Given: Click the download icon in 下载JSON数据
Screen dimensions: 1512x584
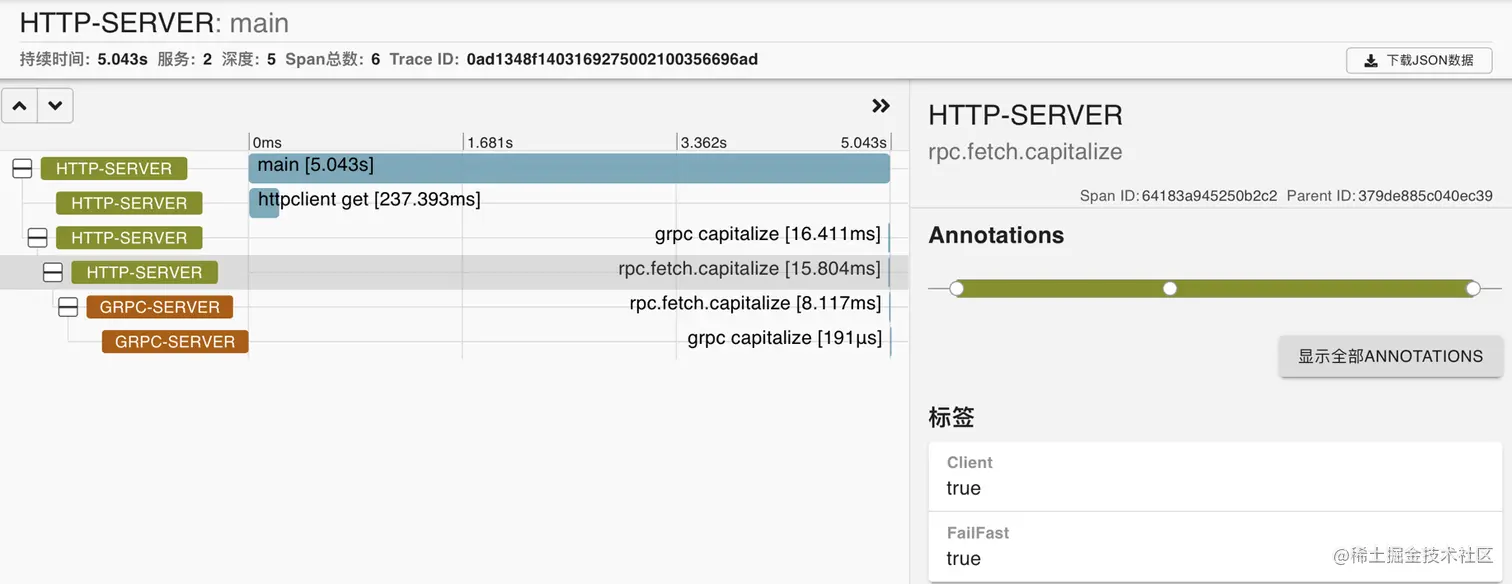Looking at the screenshot, I should 1370,60.
